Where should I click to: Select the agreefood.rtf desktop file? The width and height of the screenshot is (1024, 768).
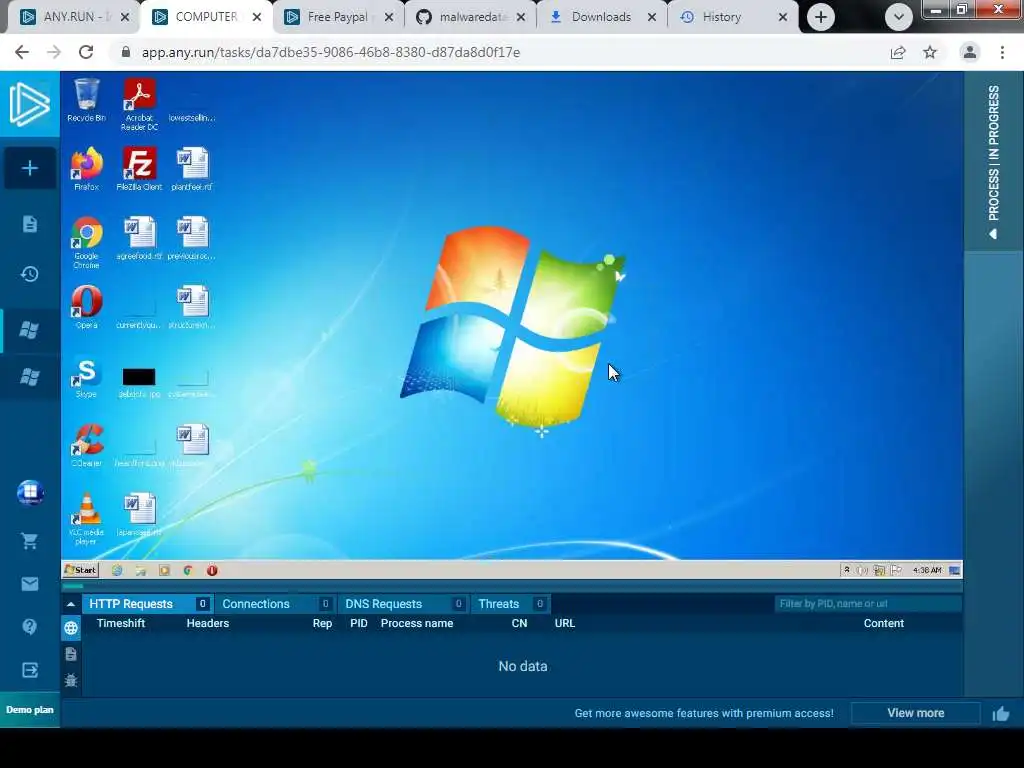pos(139,238)
